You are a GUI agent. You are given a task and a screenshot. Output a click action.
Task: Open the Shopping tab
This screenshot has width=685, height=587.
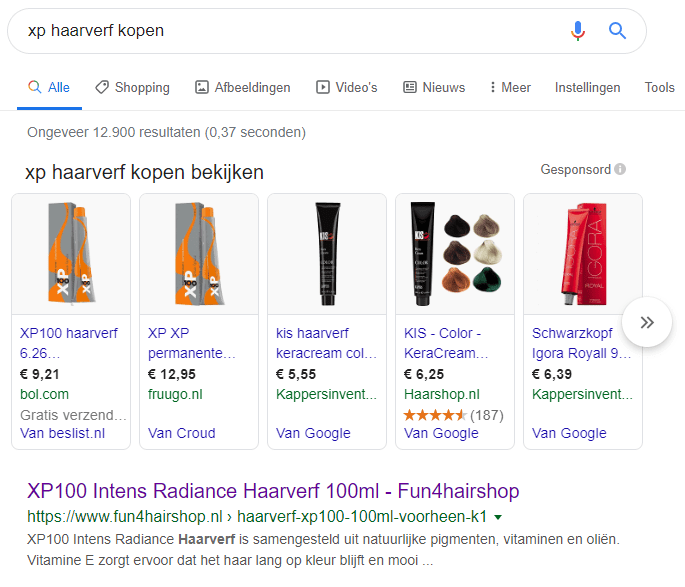(x=132, y=88)
